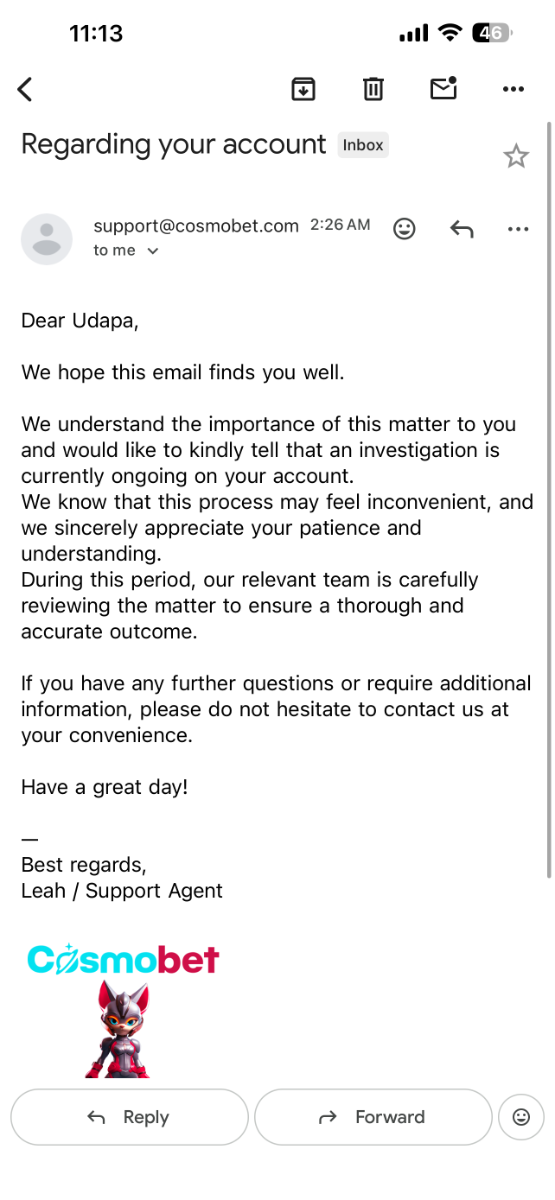Open the top toolbar three-dot menu
Image resolution: width=555 pixels, height=1200 pixels.
coord(513,89)
